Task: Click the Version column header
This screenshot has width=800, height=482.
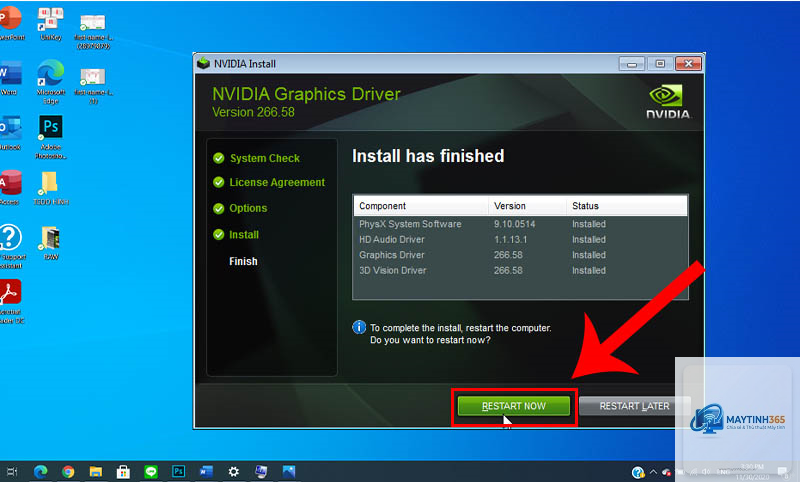Action: tap(527, 206)
